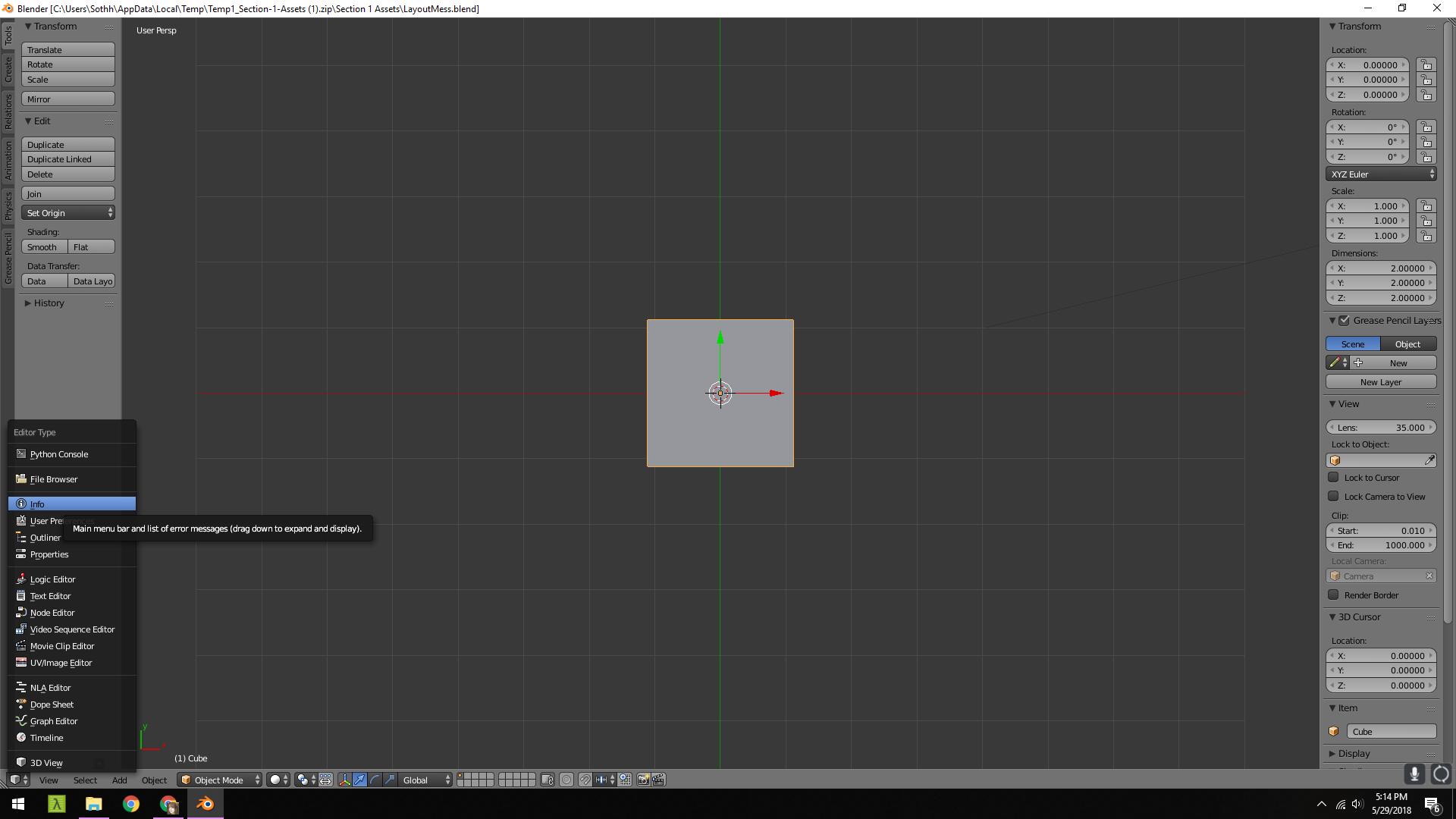Image resolution: width=1456 pixels, height=819 pixels.
Task: Enable the translate manipulator arrow
Action: coord(359,780)
